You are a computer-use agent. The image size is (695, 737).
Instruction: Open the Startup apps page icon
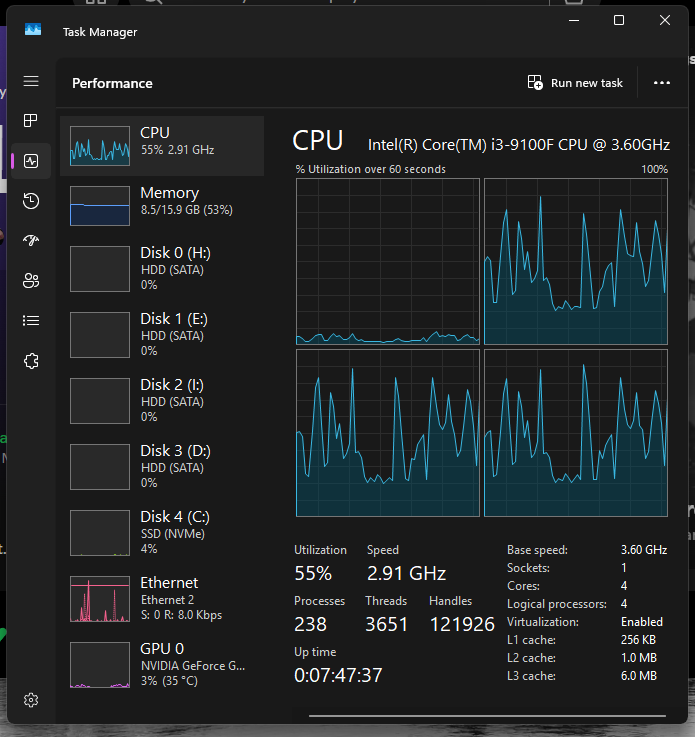[31, 241]
